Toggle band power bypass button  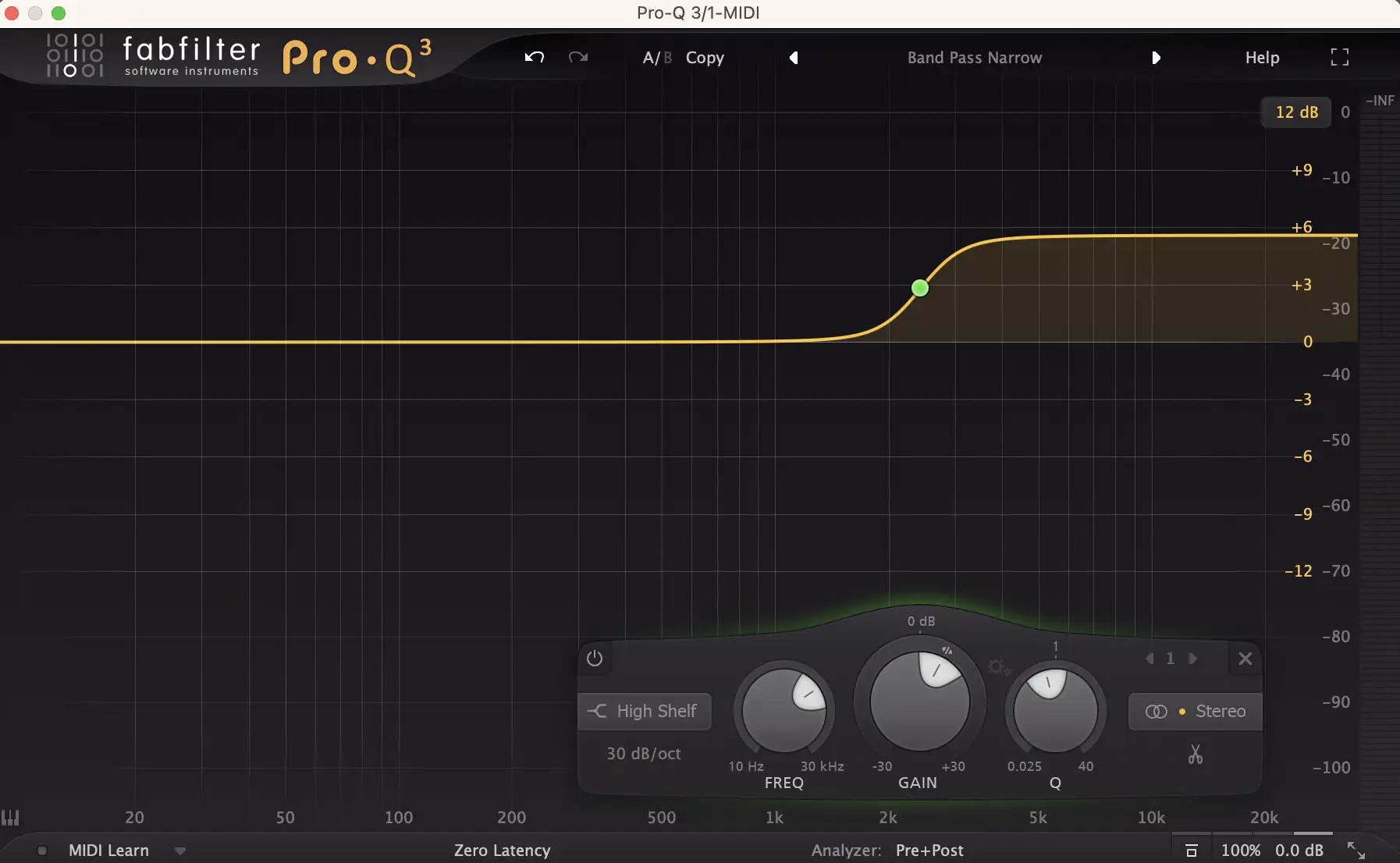pos(595,659)
